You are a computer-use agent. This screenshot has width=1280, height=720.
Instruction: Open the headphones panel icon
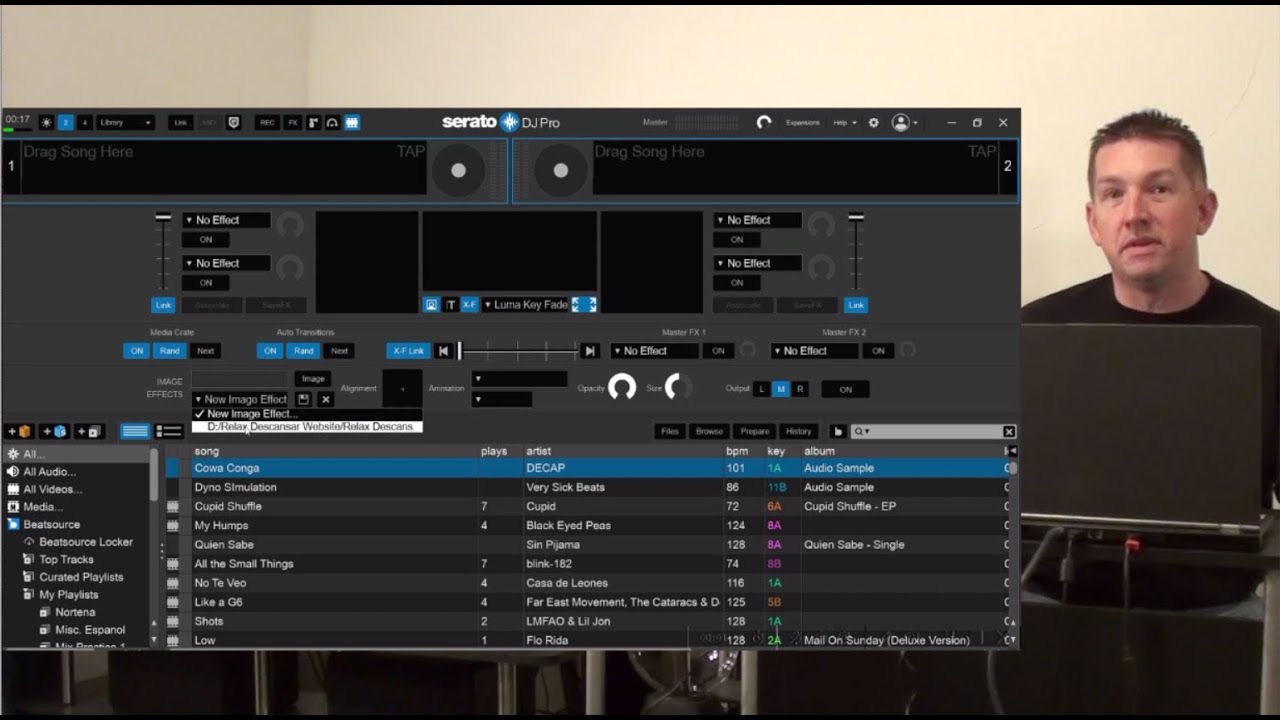pos(332,123)
